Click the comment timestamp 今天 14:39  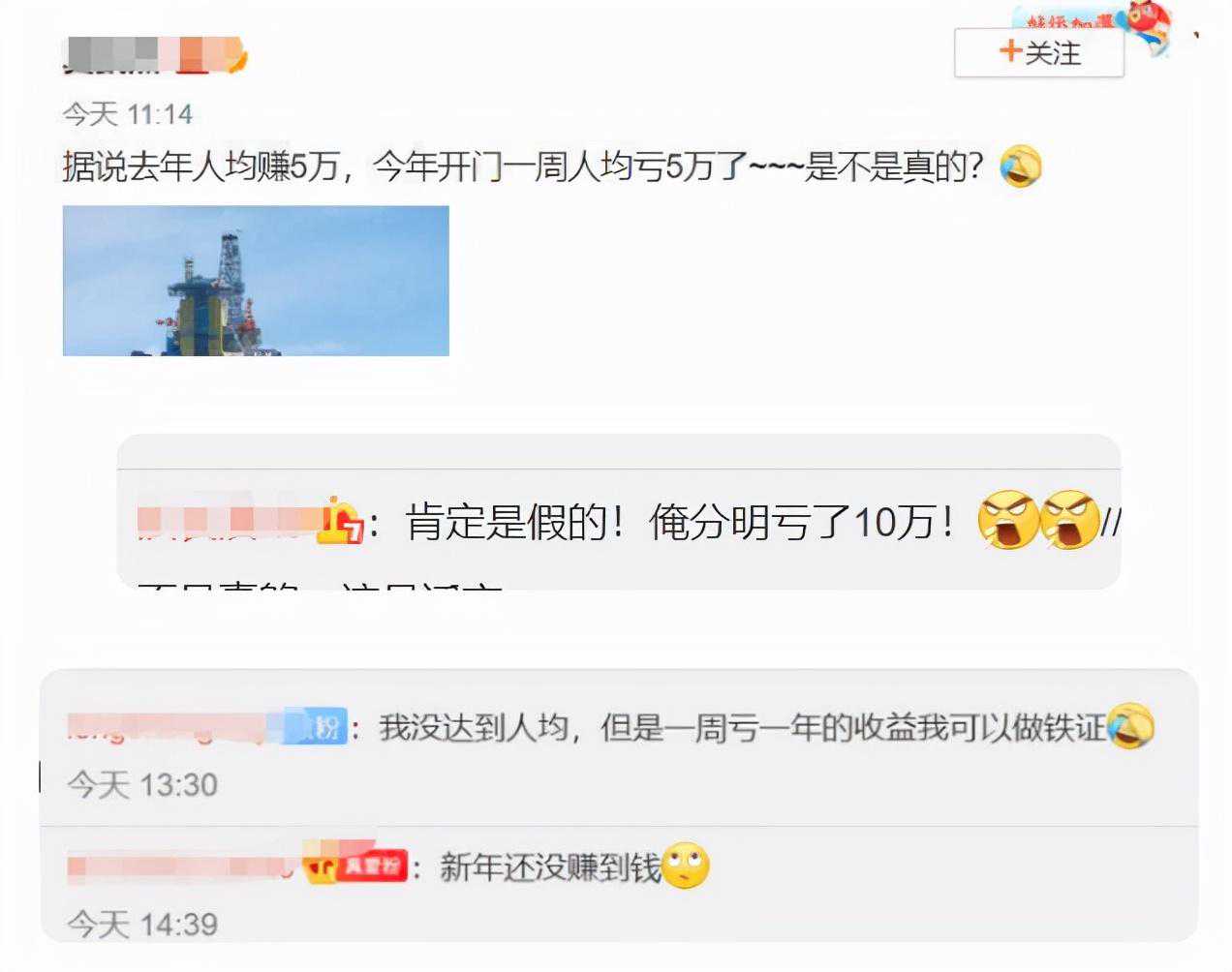coord(142,924)
